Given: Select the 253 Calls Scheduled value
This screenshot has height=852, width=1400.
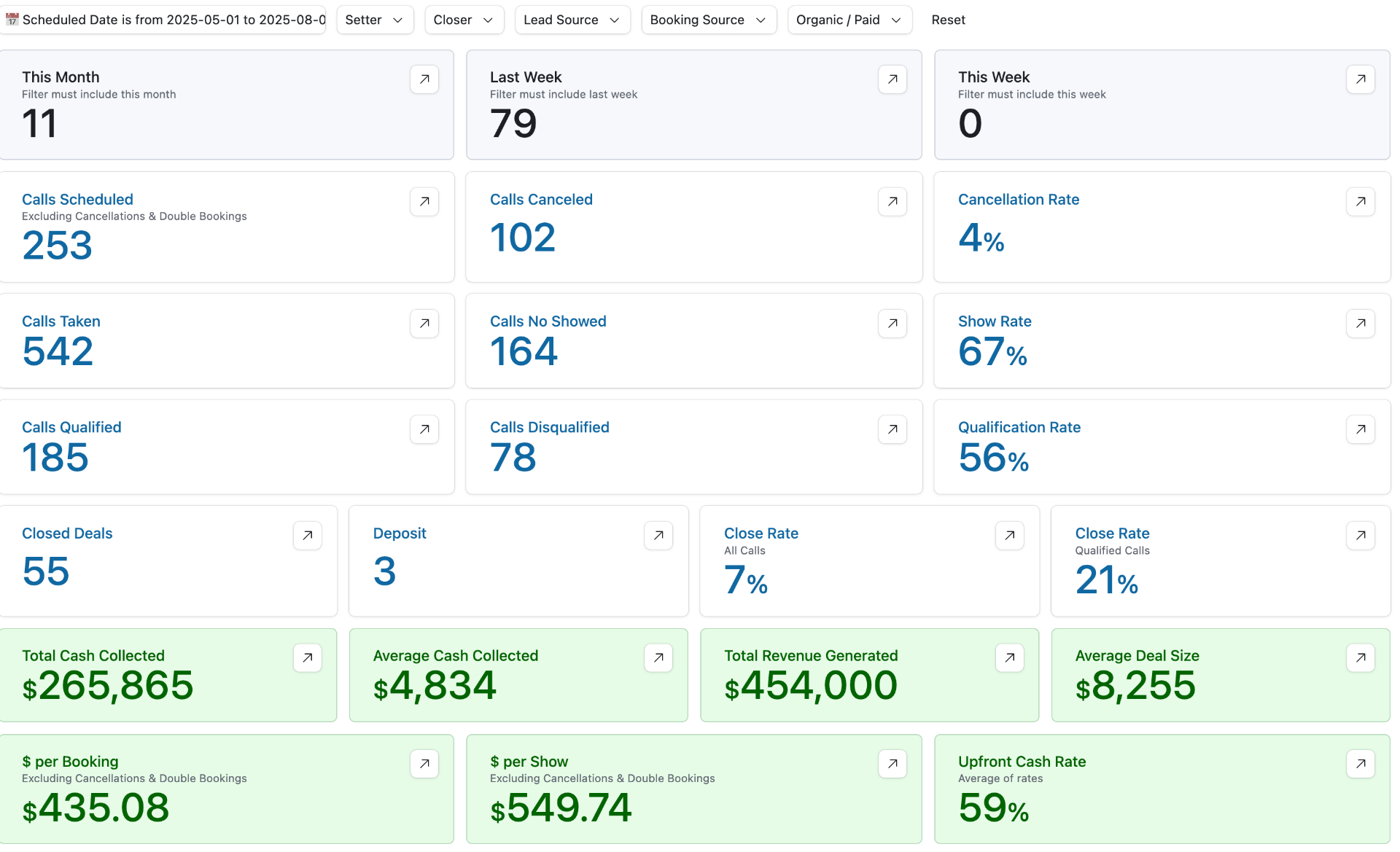Looking at the screenshot, I should pos(57,245).
